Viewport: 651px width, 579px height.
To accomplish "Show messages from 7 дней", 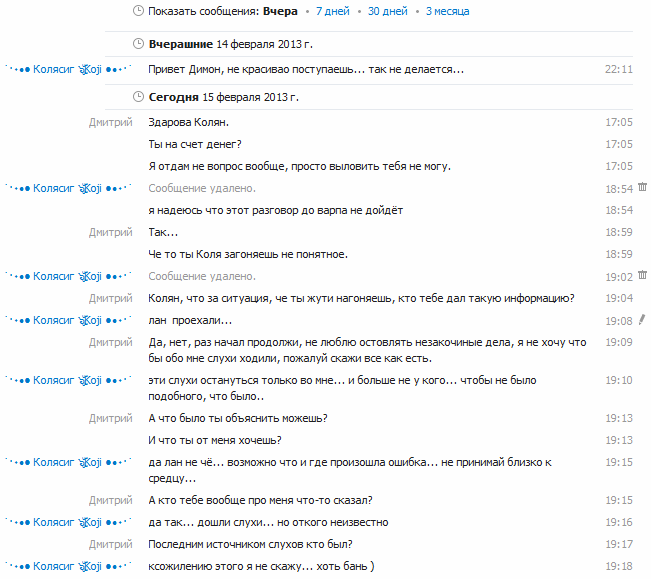I will 332,11.
